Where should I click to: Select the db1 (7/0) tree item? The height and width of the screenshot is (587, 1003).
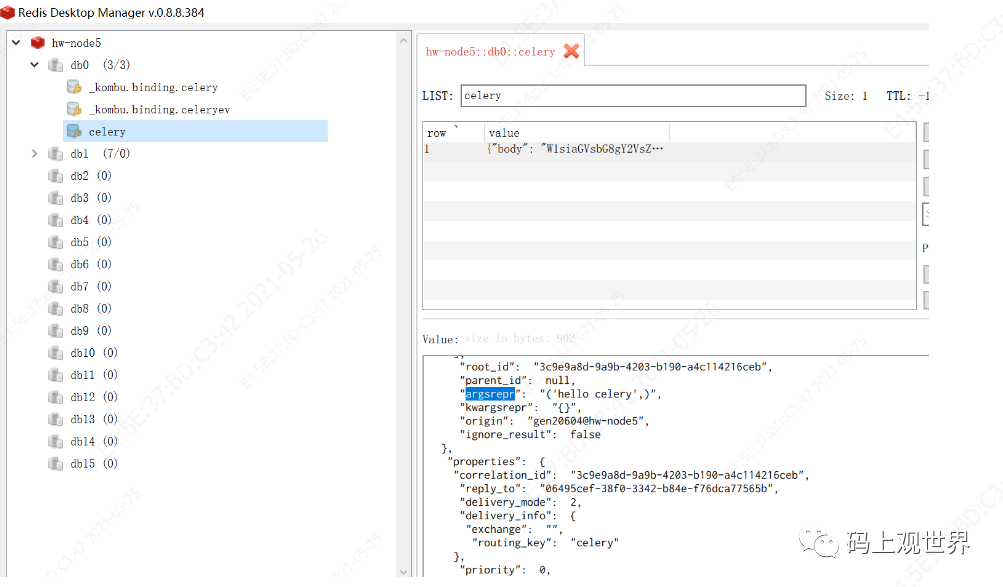tap(100, 153)
